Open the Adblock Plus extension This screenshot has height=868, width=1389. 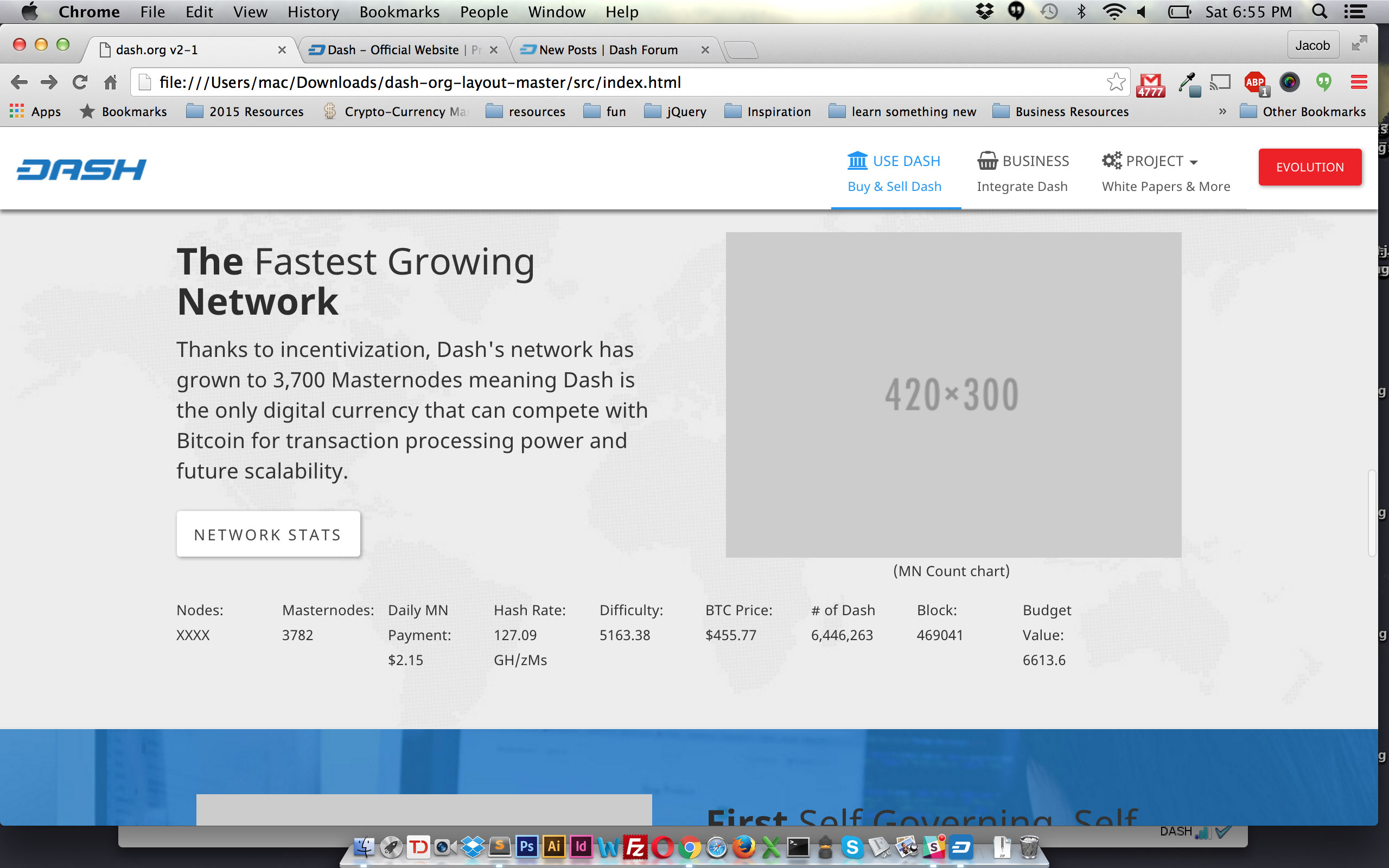[x=1257, y=84]
